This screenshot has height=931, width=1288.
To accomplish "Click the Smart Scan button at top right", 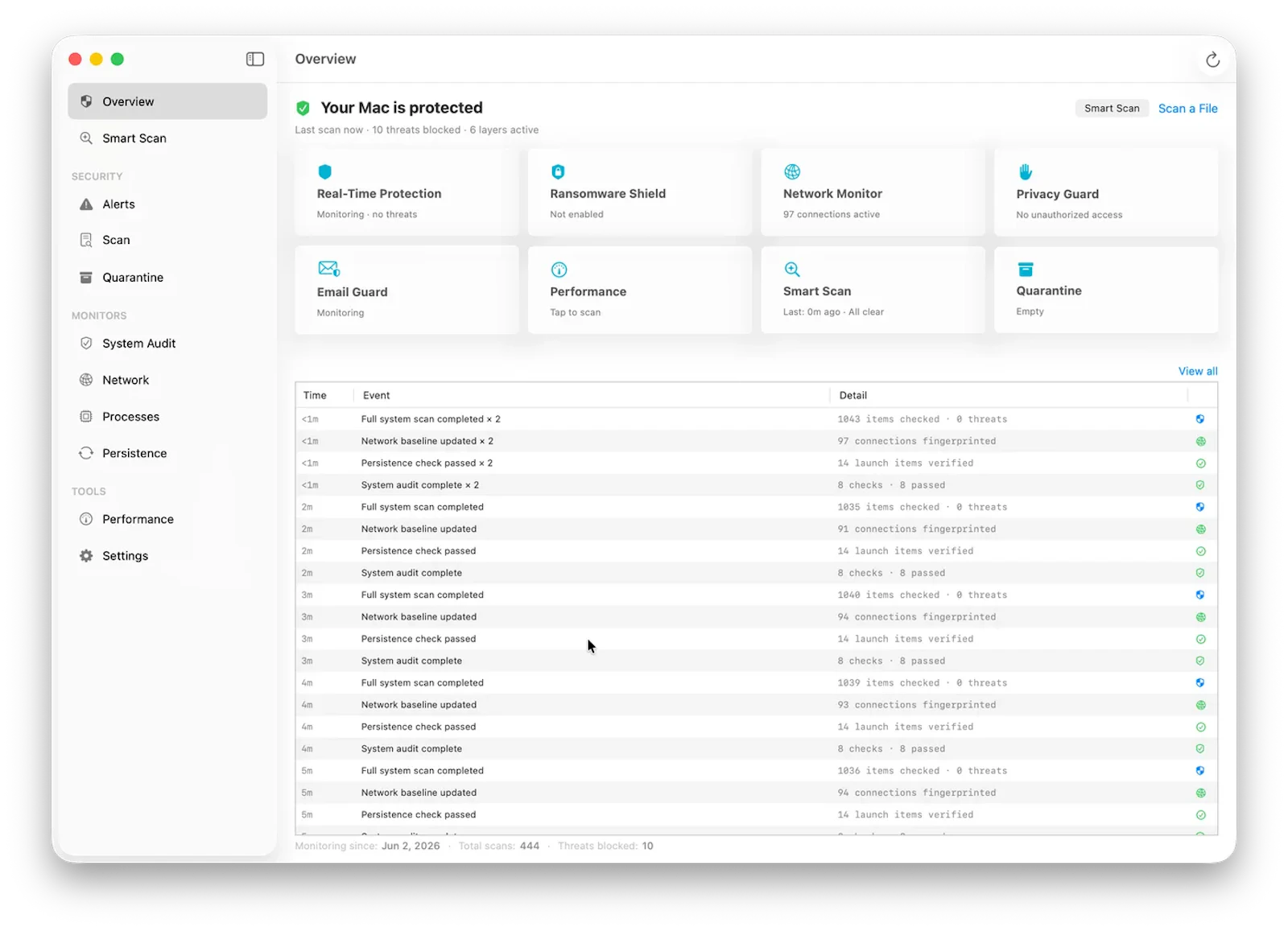I will (1112, 109).
